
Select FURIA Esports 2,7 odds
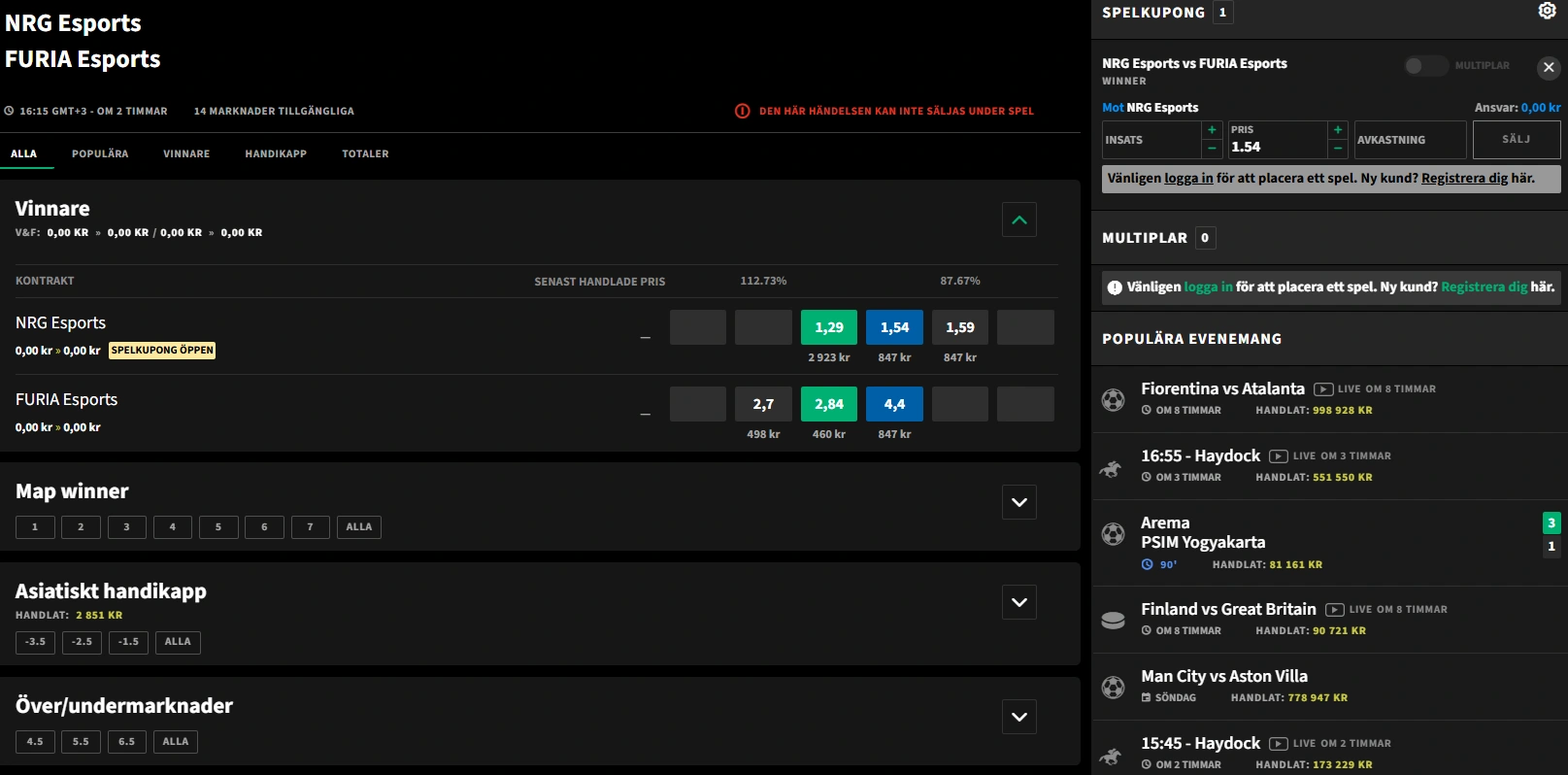coord(763,404)
